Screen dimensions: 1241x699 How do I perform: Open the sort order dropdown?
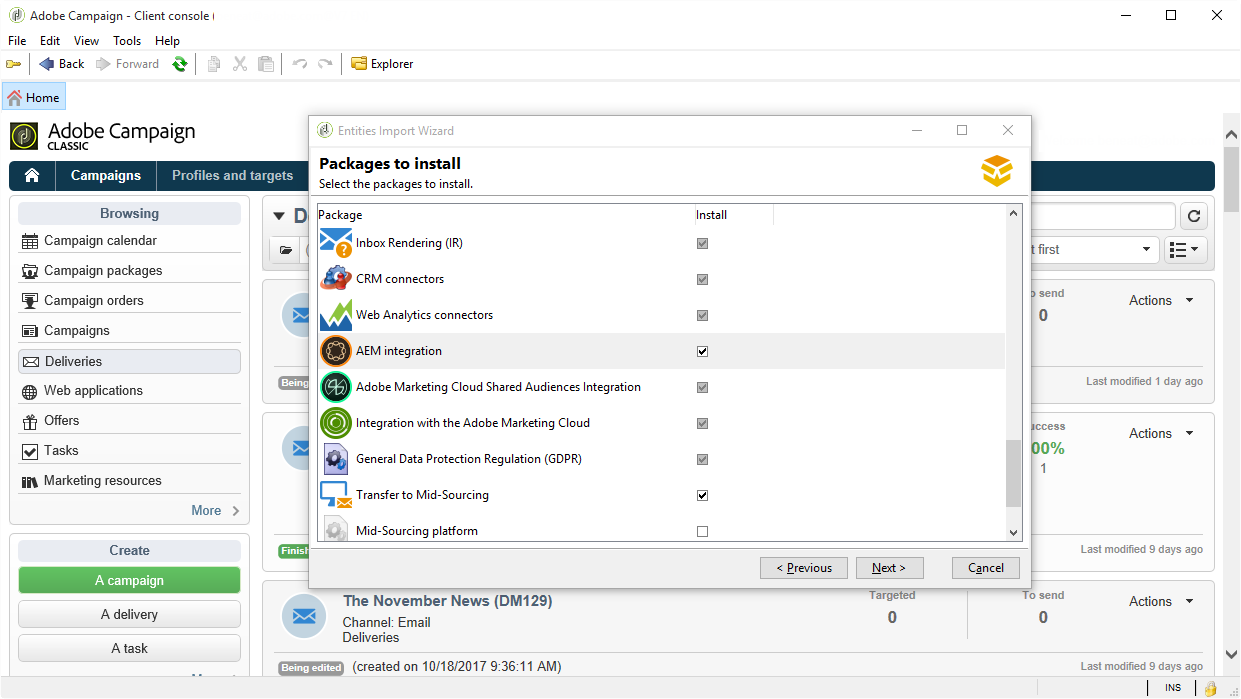point(1146,250)
